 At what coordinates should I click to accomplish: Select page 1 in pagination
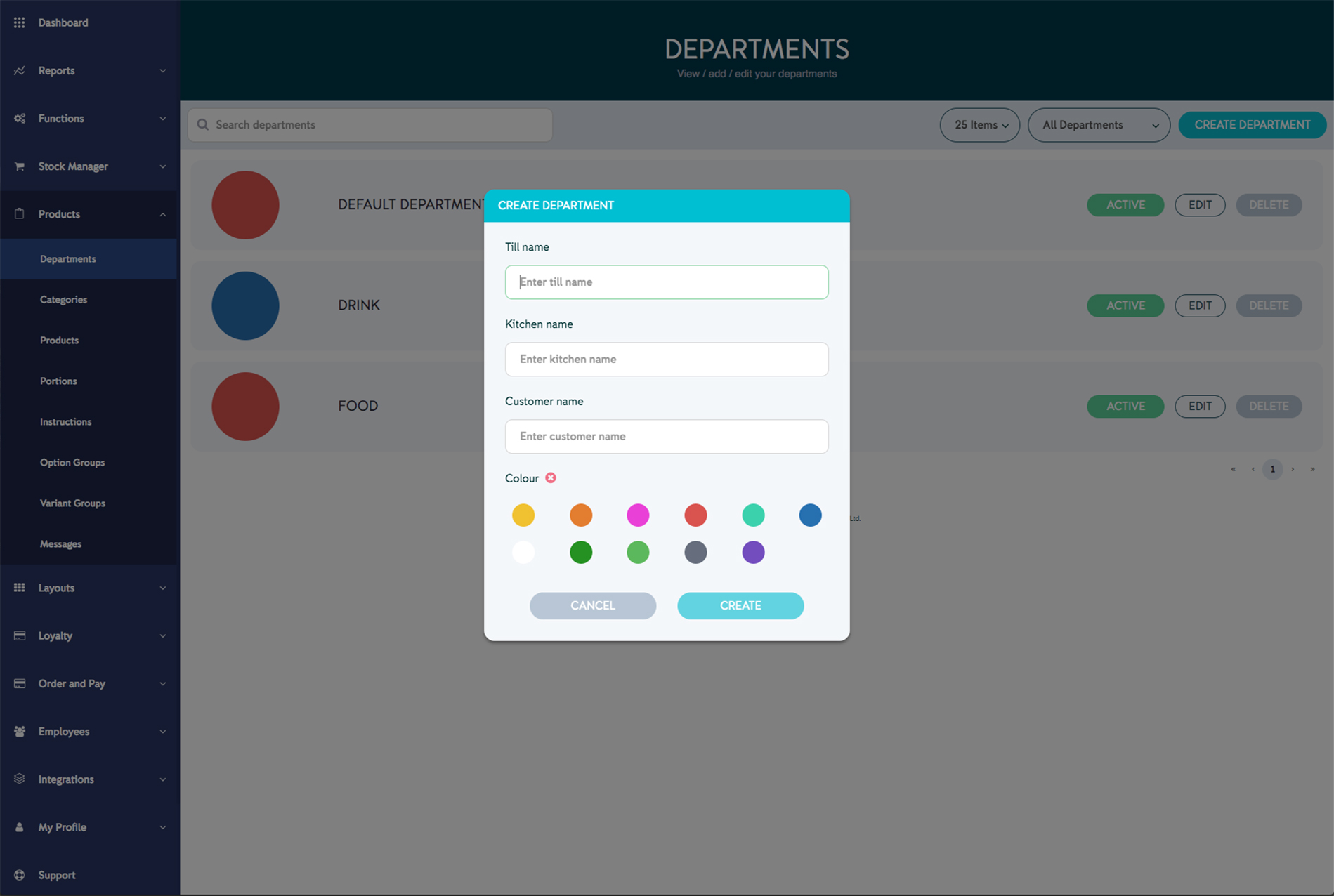click(1272, 469)
